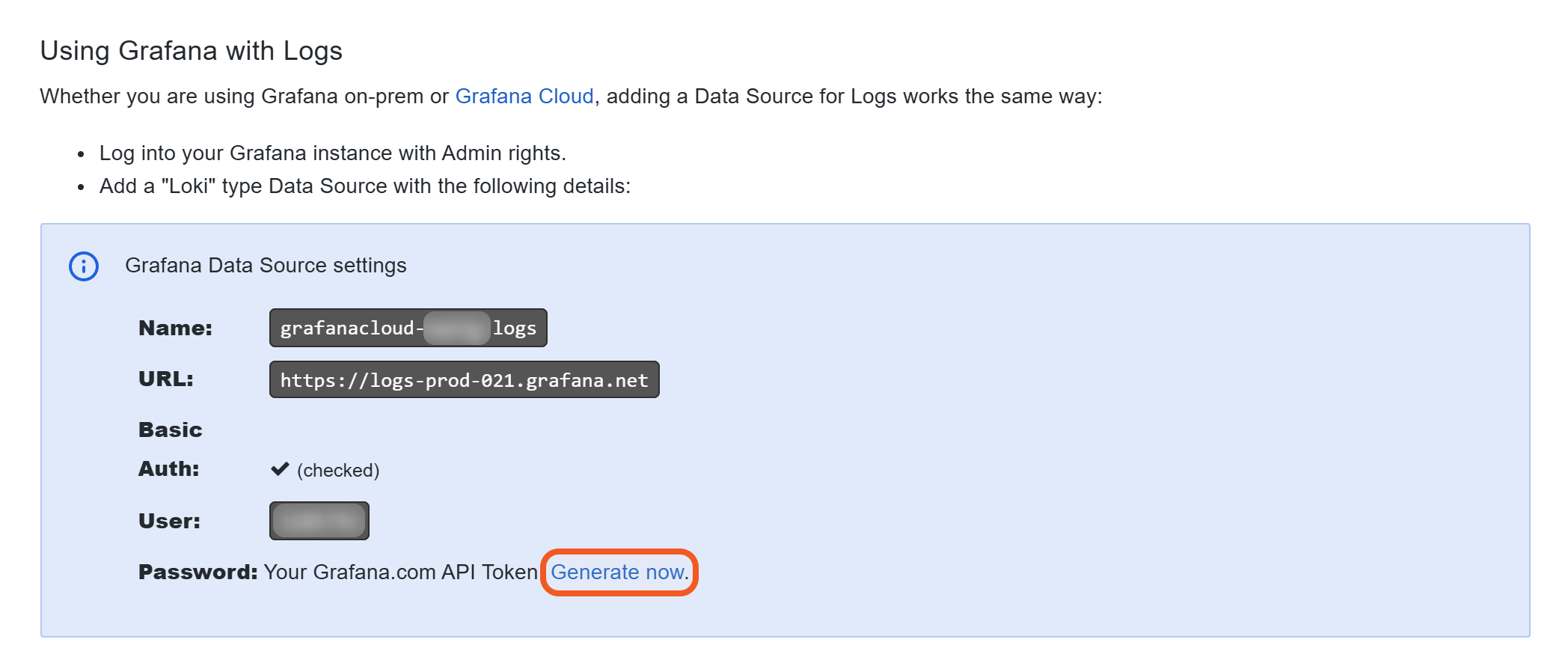Viewport: 1568px width, 657px height.
Task: Click the "Log into your Grafana instance" bullet
Action: (332, 153)
